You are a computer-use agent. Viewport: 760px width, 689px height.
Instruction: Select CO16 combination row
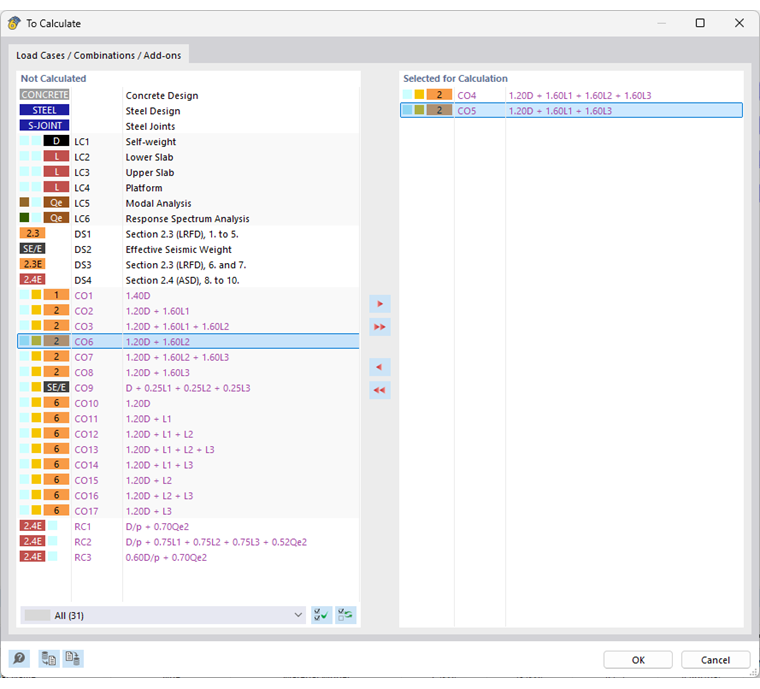[x=188, y=496]
